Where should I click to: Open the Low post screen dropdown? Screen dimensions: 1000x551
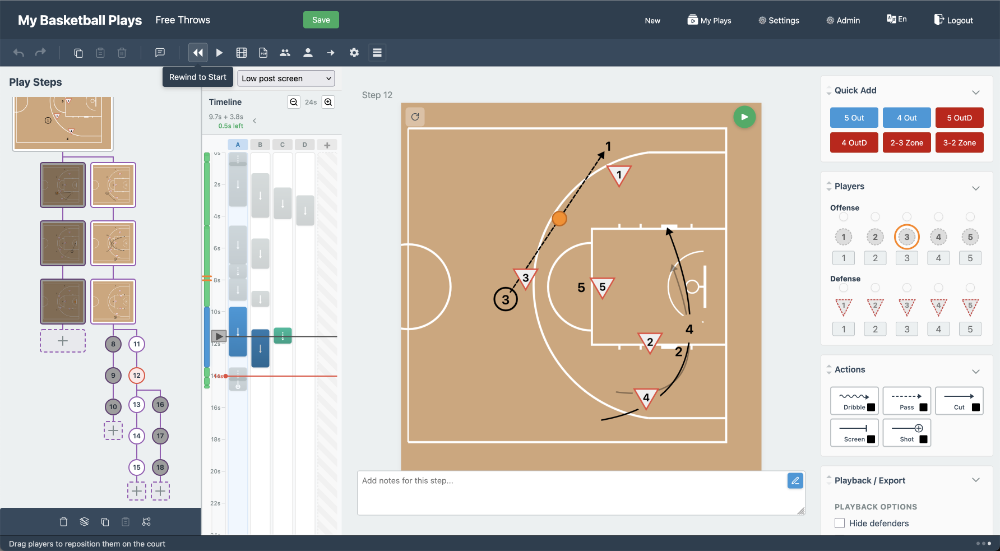coord(286,78)
